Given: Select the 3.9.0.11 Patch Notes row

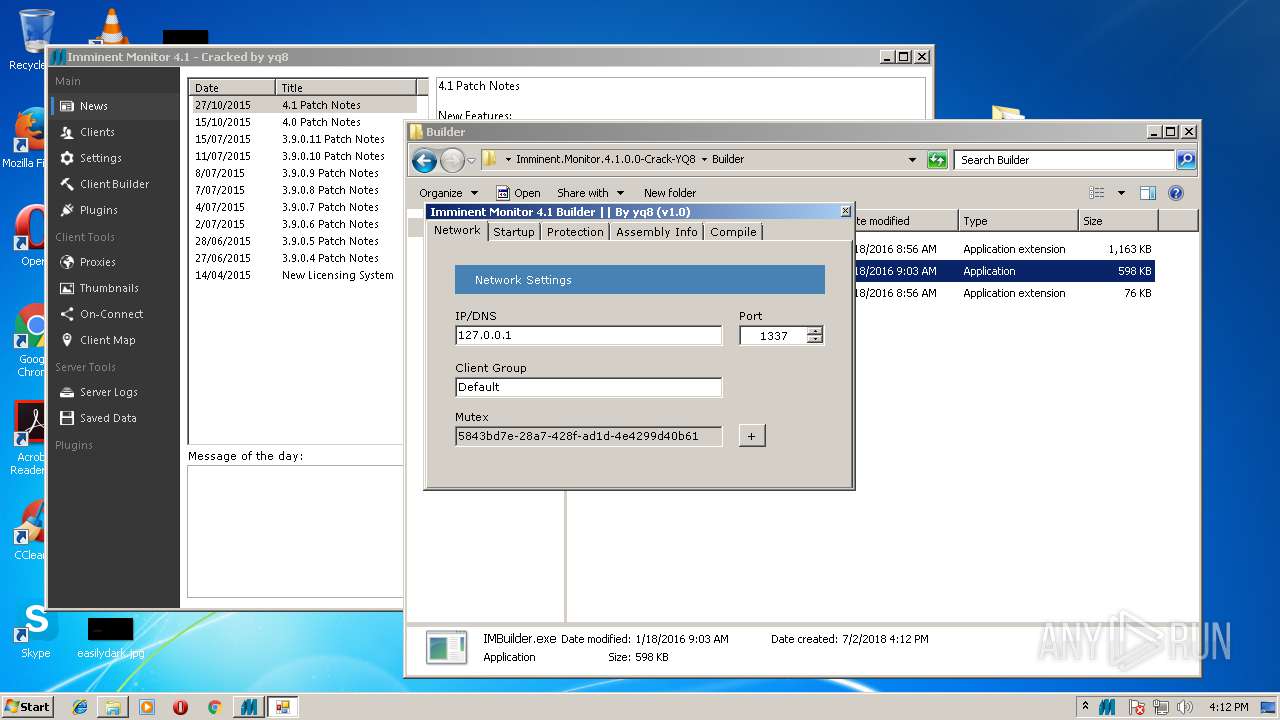Looking at the screenshot, I should tap(304, 139).
